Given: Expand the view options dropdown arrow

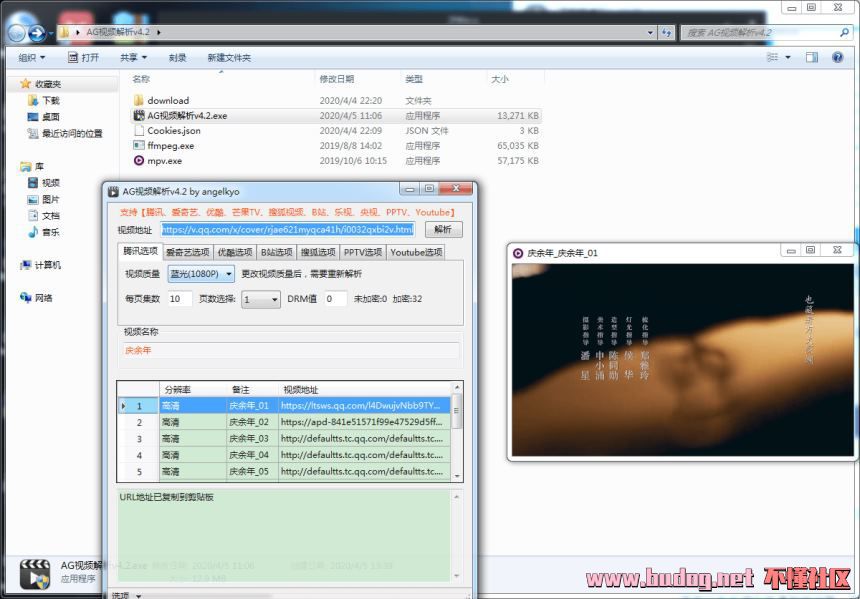Looking at the screenshot, I should [788, 57].
